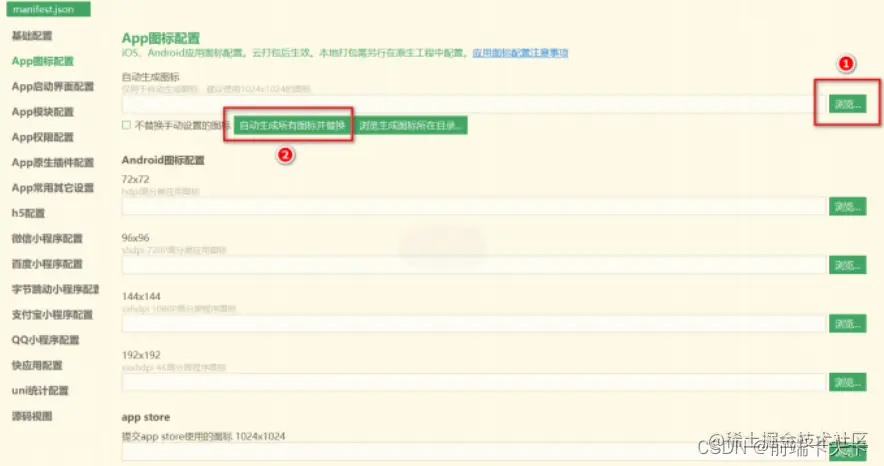
Task: Browse for the 144x144 Android icon
Action: [847, 323]
